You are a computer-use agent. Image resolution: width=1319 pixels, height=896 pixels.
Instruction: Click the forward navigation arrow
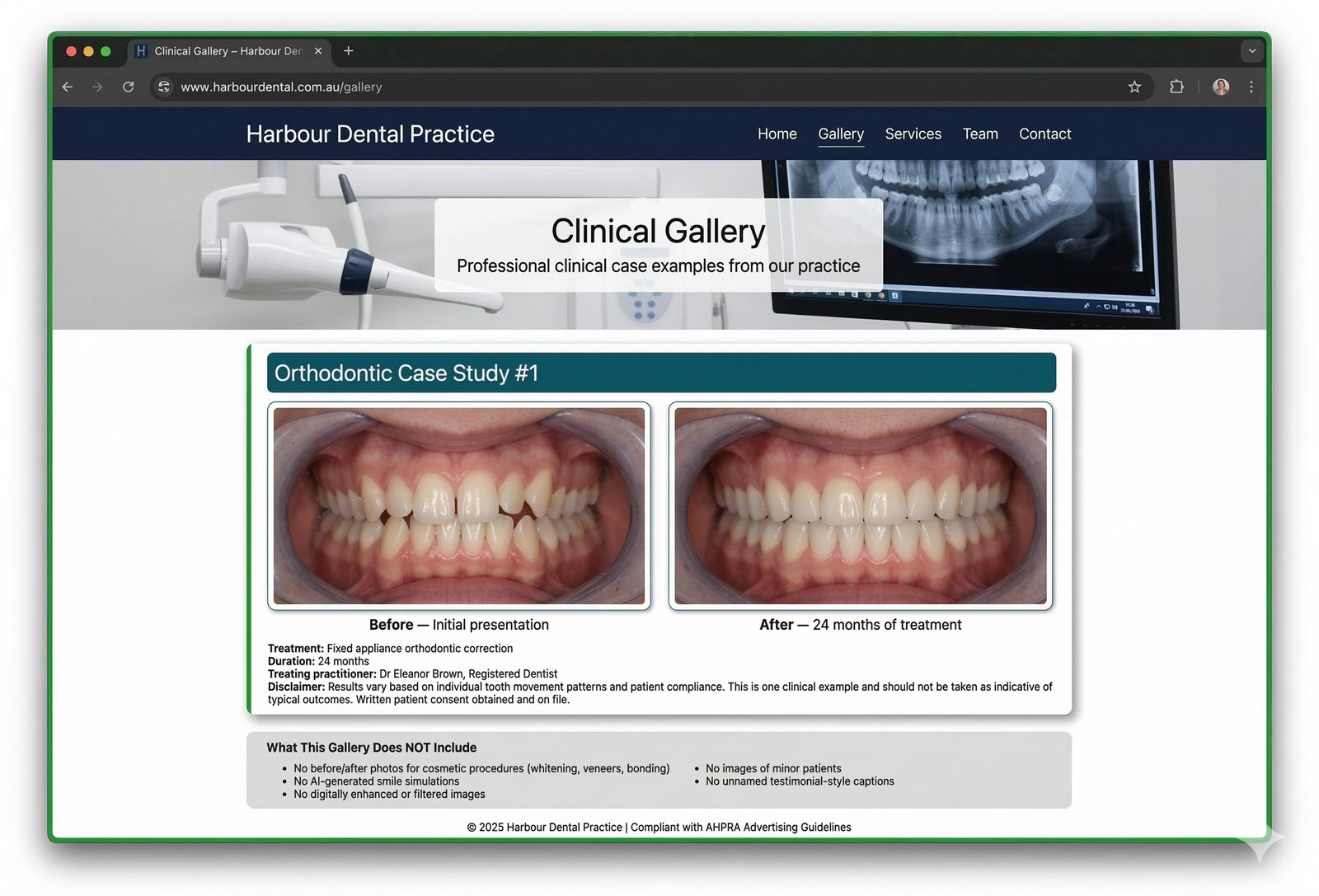tap(97, 87)
